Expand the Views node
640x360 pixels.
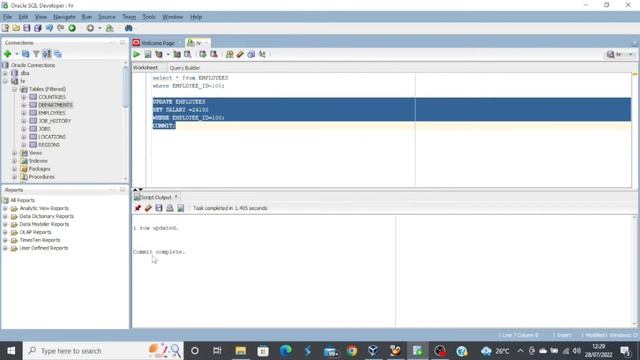tap(14, 153)
